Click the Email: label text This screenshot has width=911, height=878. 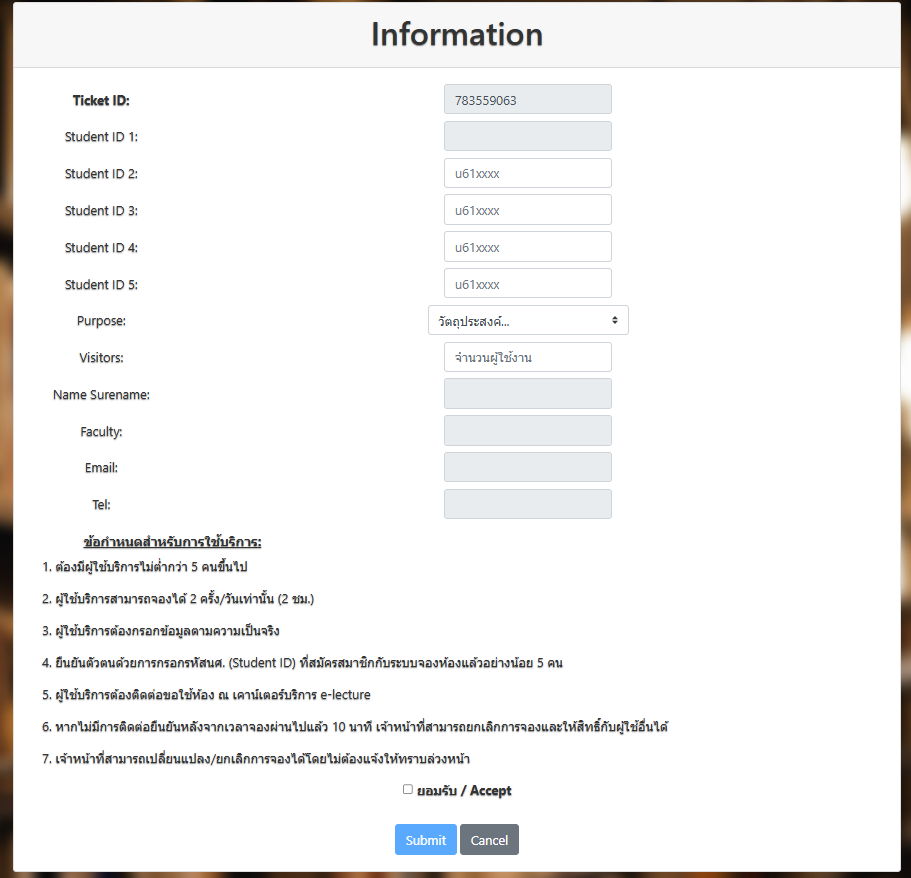click(x=101, y=468)
